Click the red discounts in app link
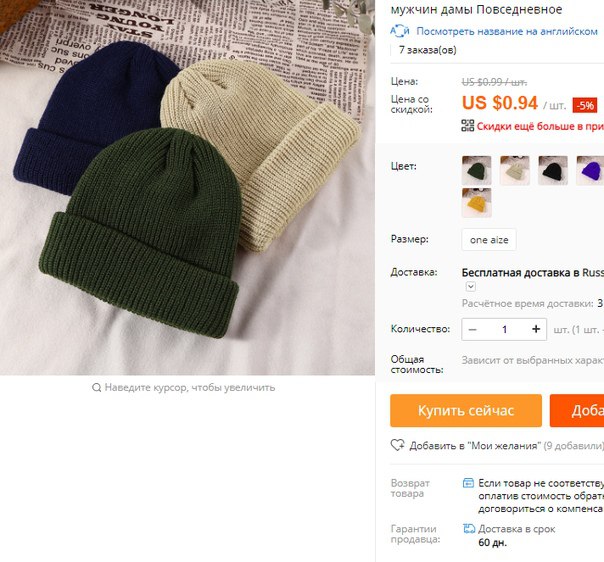604x562 pixels. pyautogui.click(x=540, y=126)
